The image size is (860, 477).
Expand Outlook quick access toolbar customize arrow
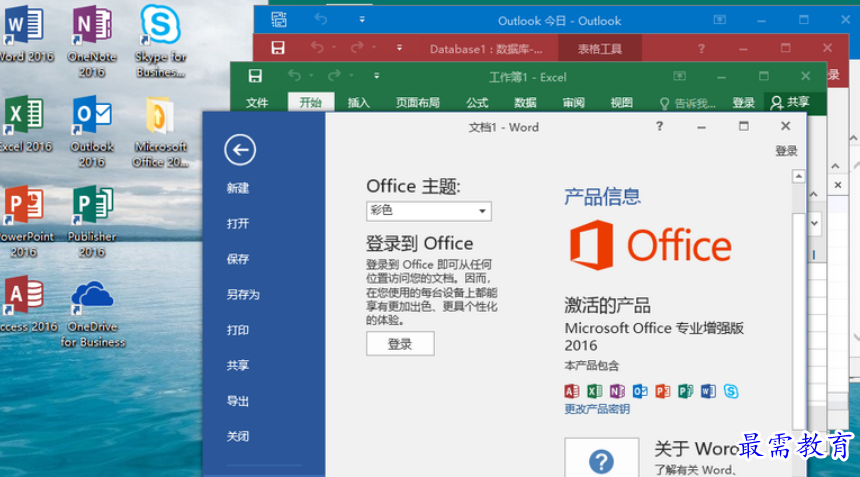(362, 20)
